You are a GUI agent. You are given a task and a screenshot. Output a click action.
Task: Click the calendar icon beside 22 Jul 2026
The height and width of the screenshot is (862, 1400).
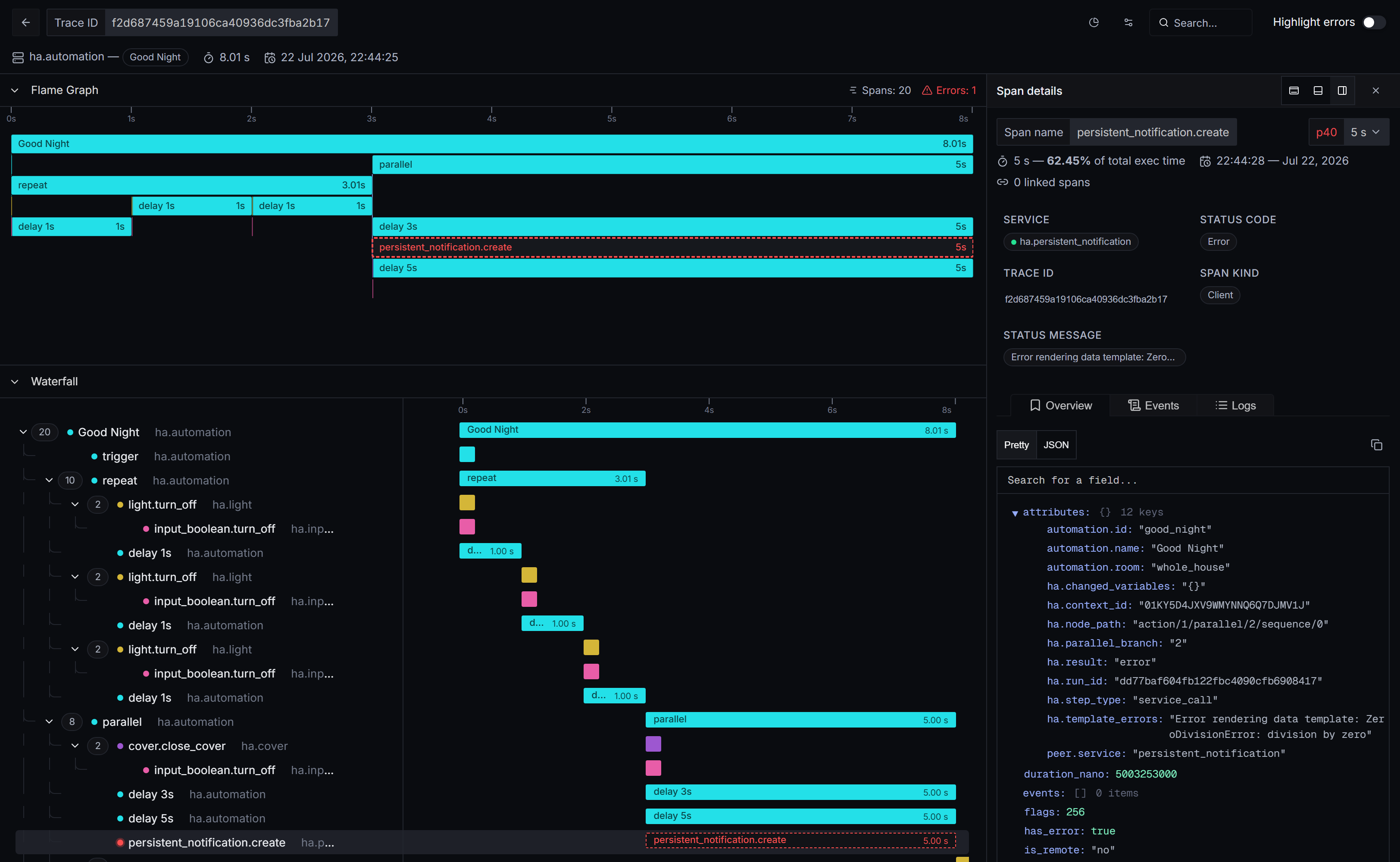[x=270, y=58]
